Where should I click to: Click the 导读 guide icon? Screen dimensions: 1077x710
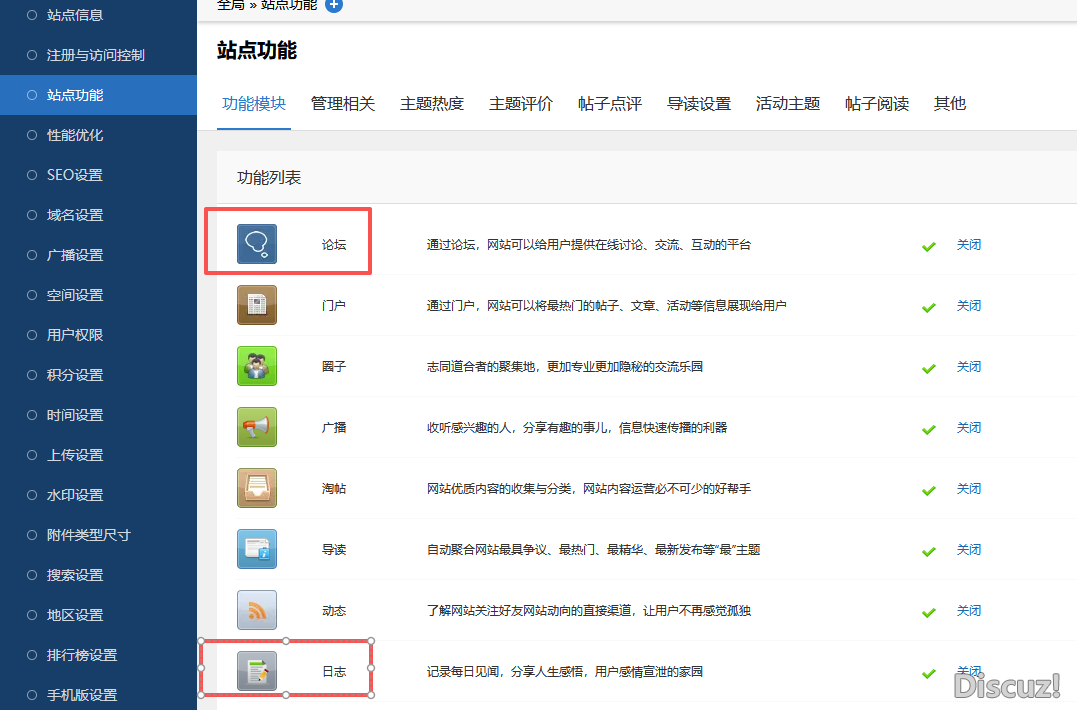click(257, 549)
